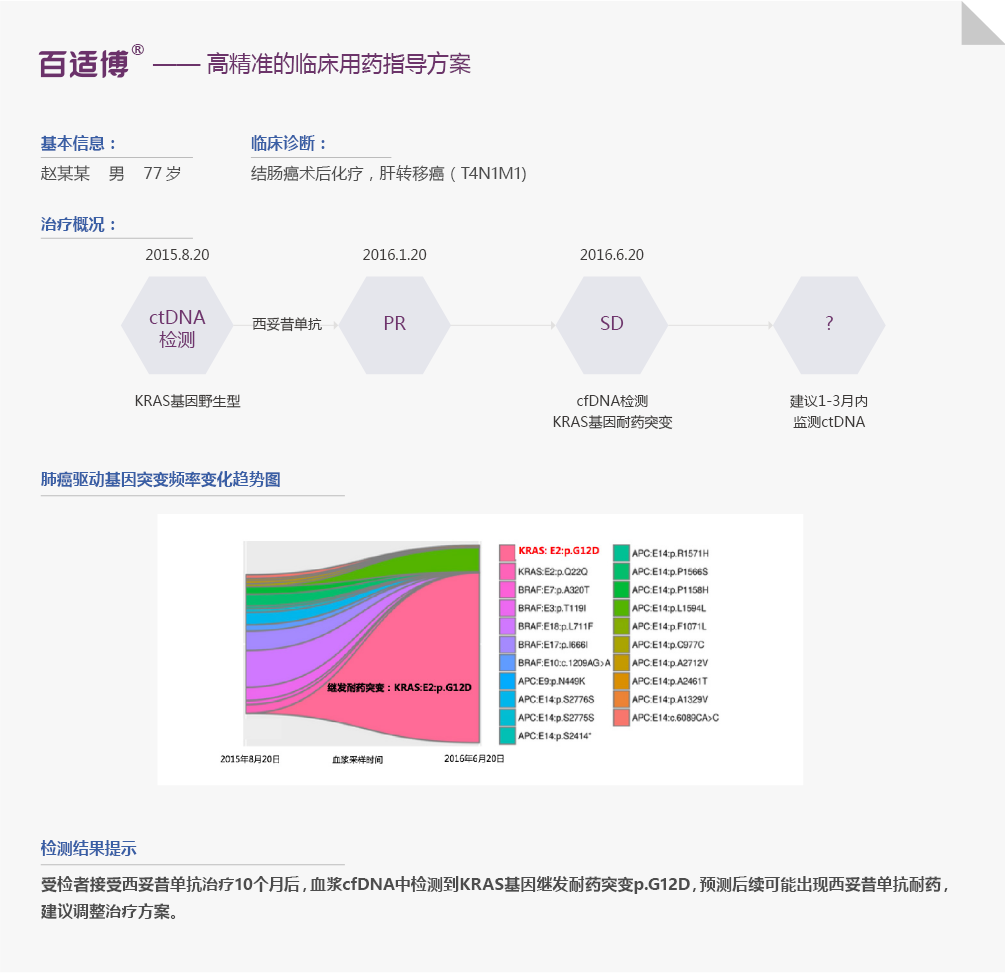Click the 肺癌驱动基因突变频率变化趋势图 heading
The height and width of the screenshot is (973, 1005).
(x=160, y=479)
